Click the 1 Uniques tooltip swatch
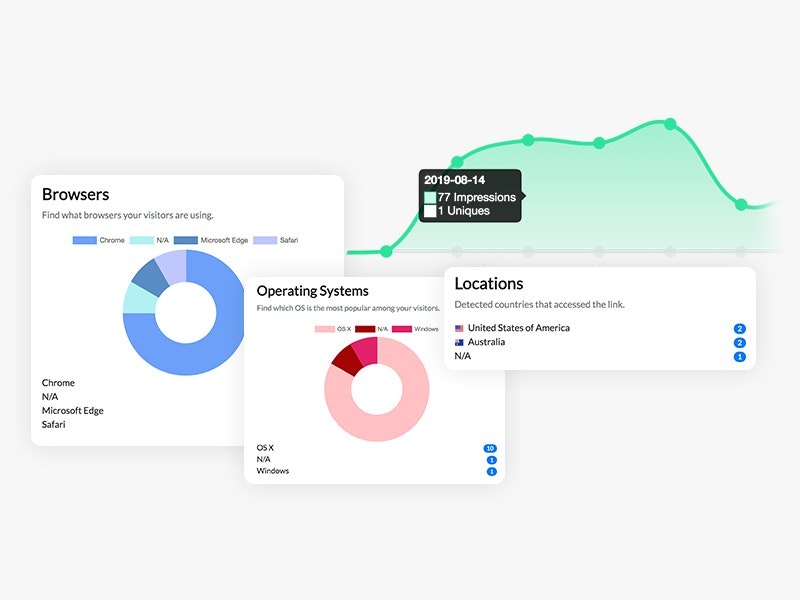The width and height of the screenshot is (800, 600). 430,211
